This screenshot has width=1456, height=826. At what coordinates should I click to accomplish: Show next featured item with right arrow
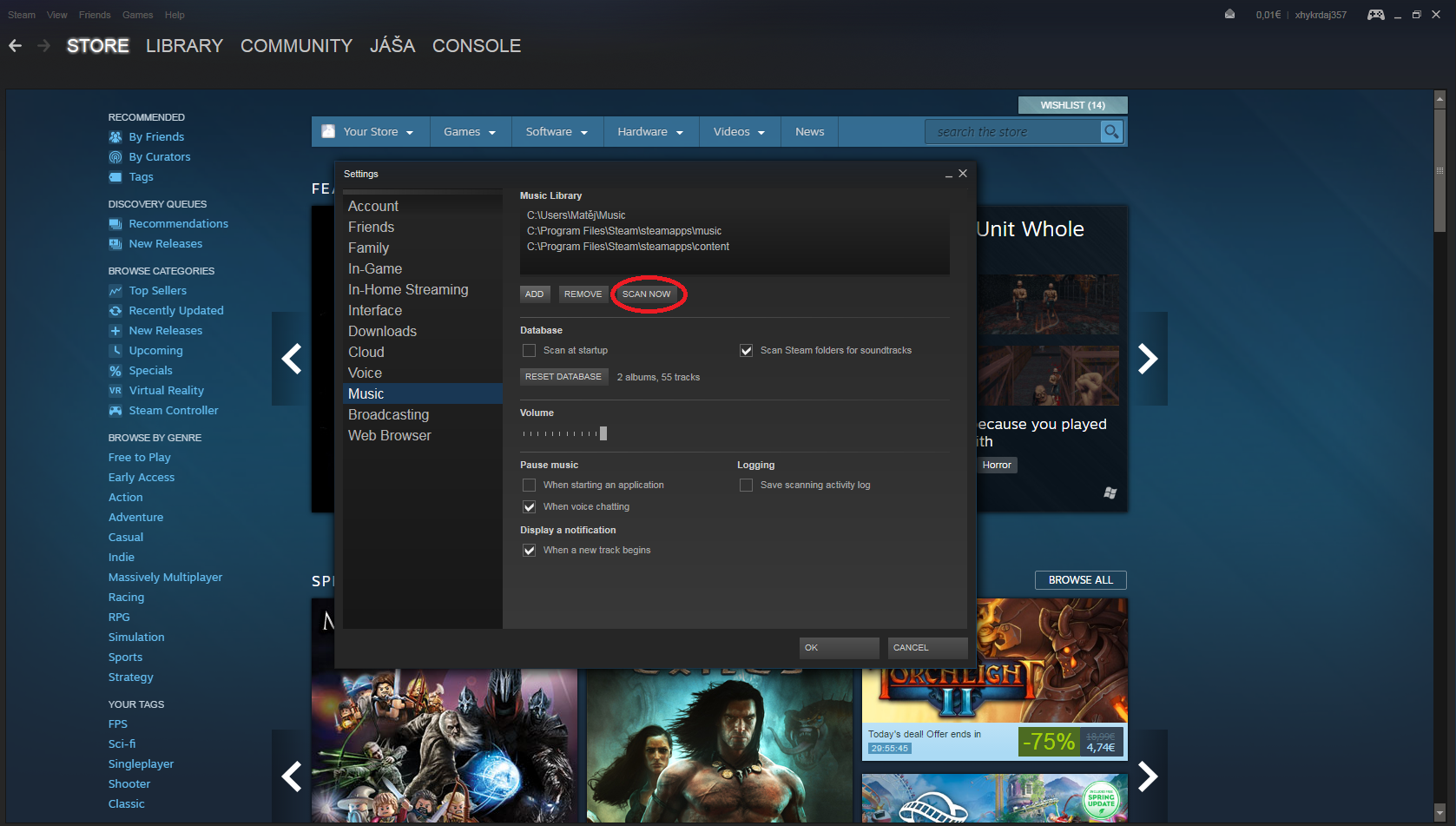click(1148, 359)
